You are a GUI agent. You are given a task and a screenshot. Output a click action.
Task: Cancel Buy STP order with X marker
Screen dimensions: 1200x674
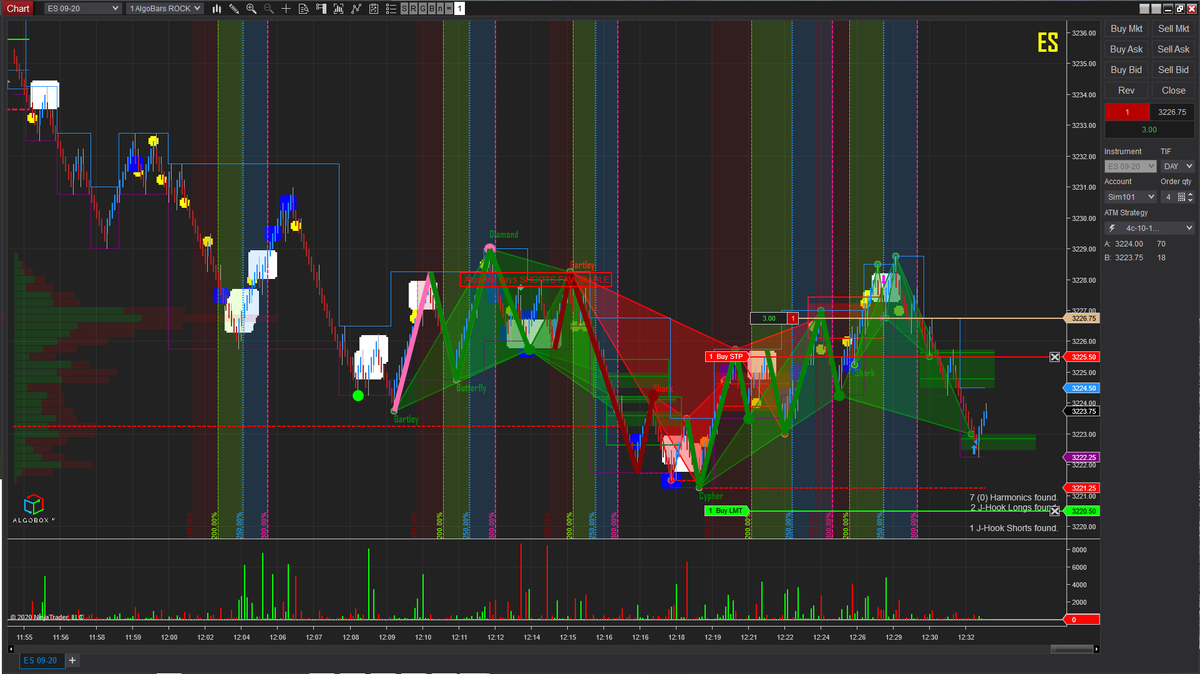pos(1054,357)
